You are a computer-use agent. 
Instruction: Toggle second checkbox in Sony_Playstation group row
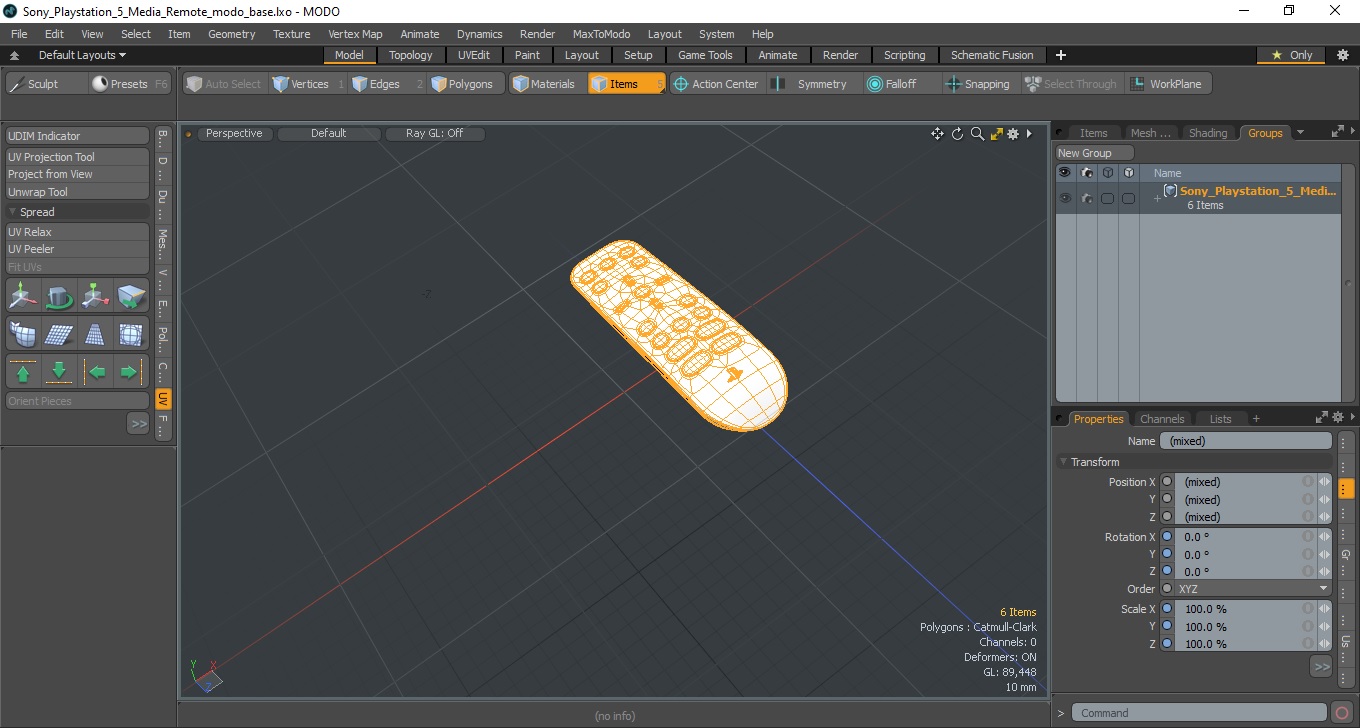point(1129,199)
